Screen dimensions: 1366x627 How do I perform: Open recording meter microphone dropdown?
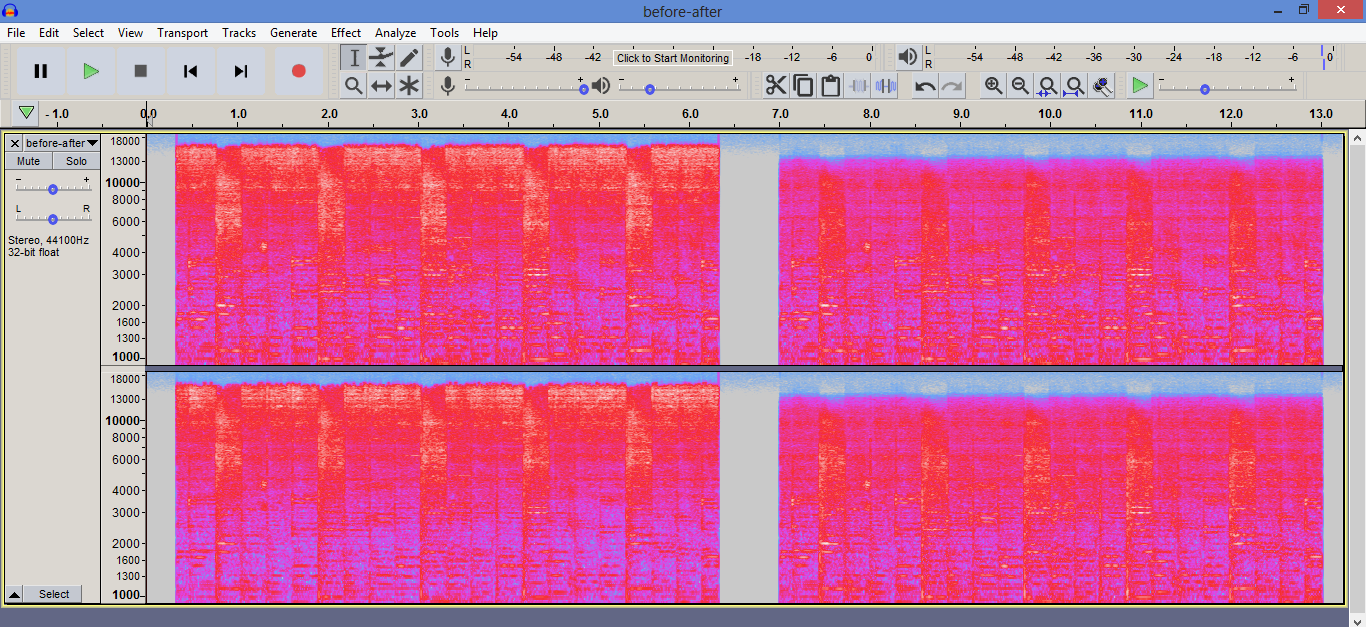coord(448,58)
